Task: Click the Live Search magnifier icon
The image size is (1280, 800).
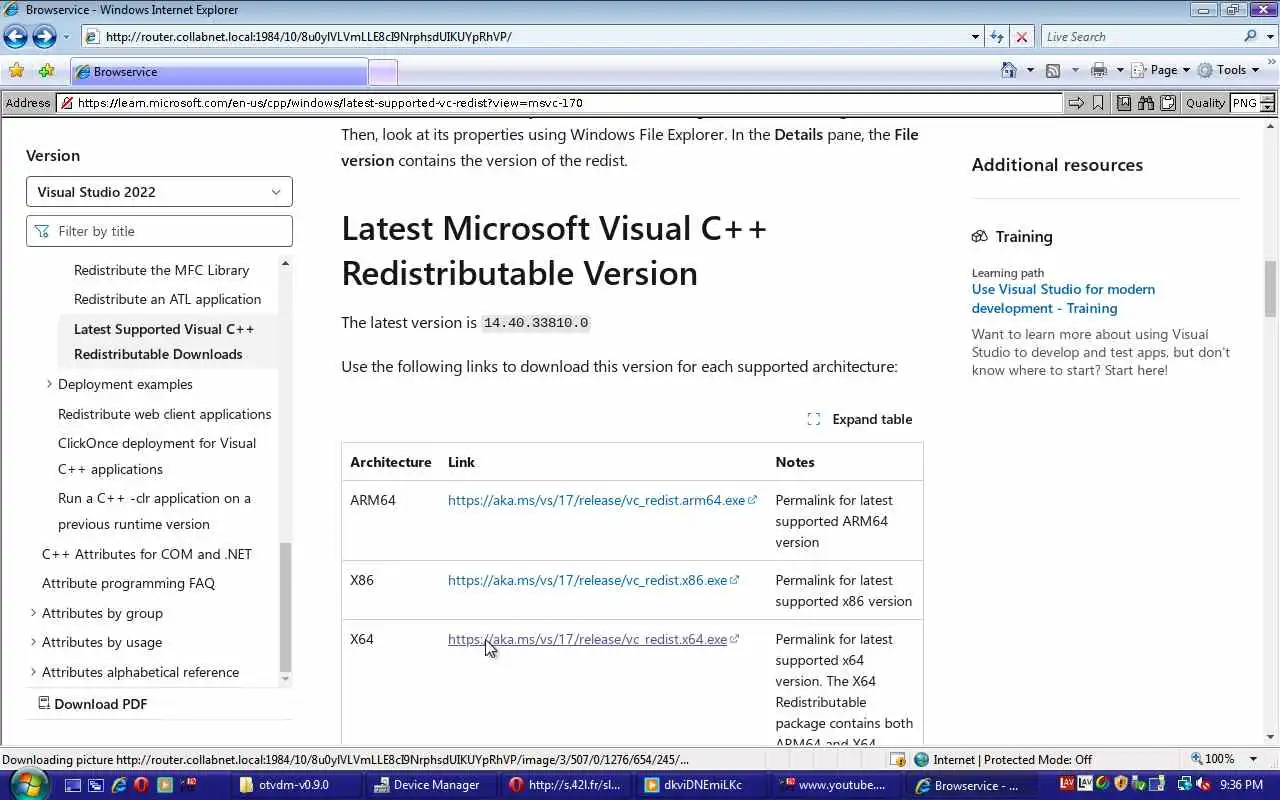Action: (x=1250, y=36)
